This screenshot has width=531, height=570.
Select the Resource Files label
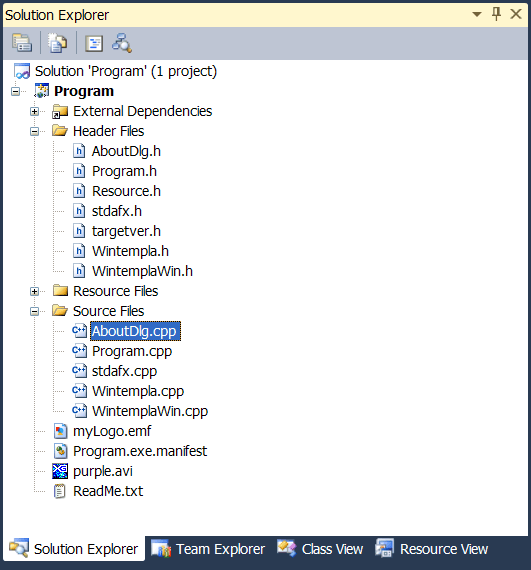tap(116, 291)
